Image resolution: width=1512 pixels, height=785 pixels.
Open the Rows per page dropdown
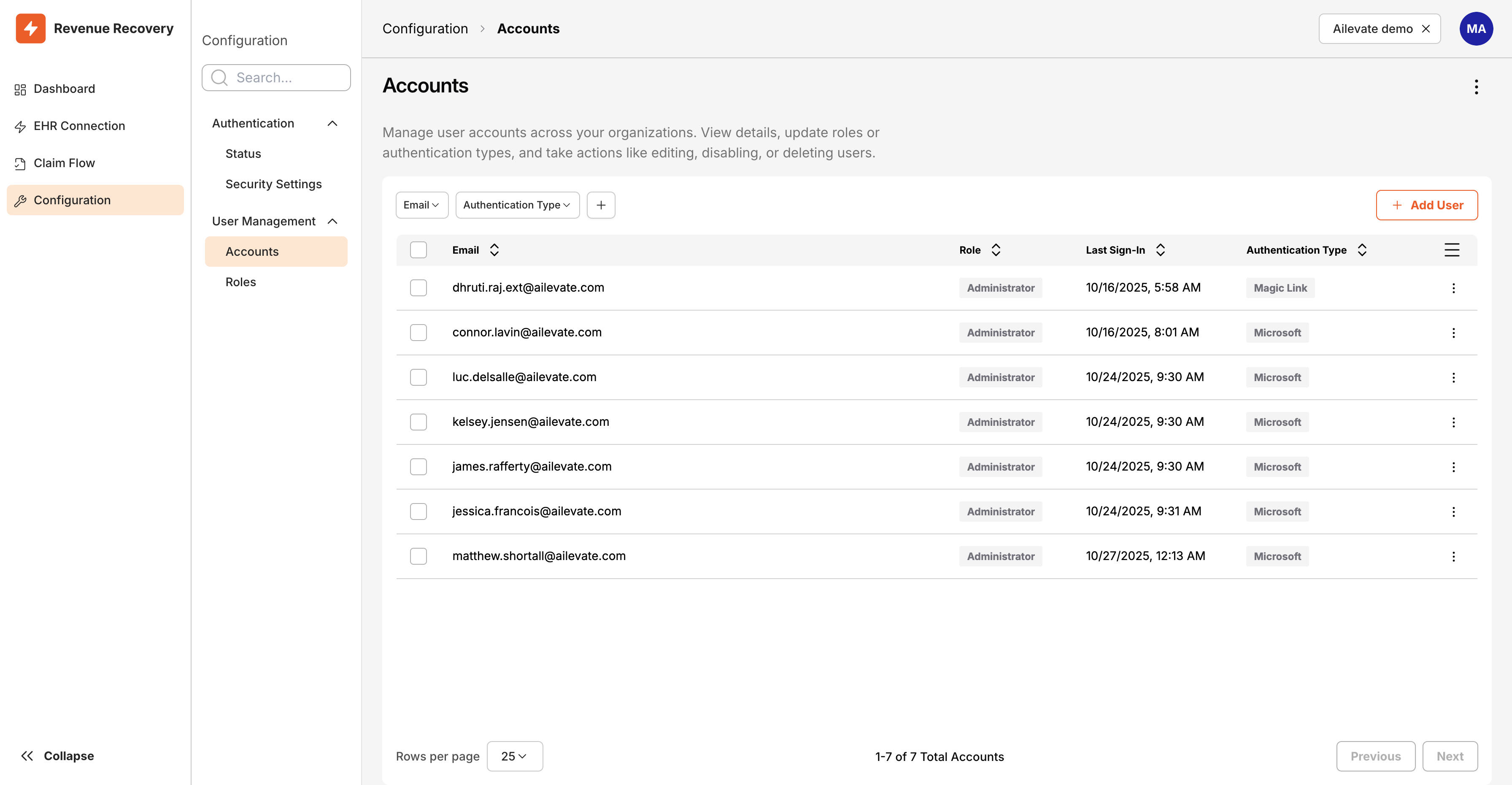click(x=514, y=755)
